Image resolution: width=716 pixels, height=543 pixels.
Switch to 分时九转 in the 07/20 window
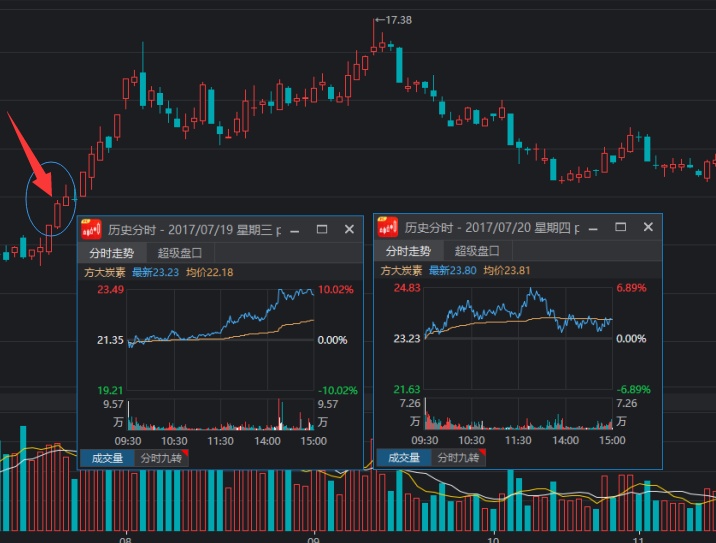tap(457, 458)
